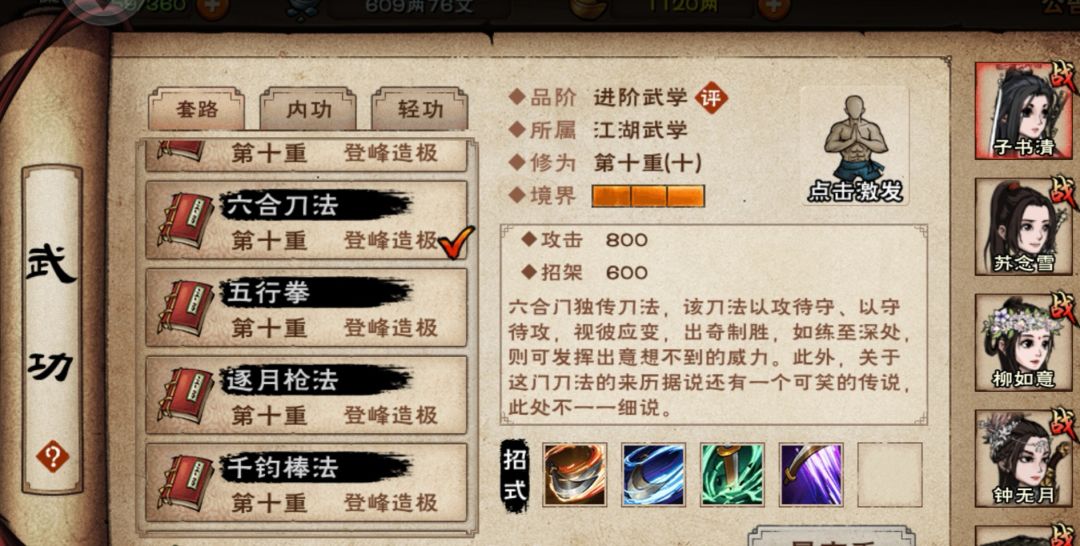Tap the red 评 rating badge

pos(711,97)
